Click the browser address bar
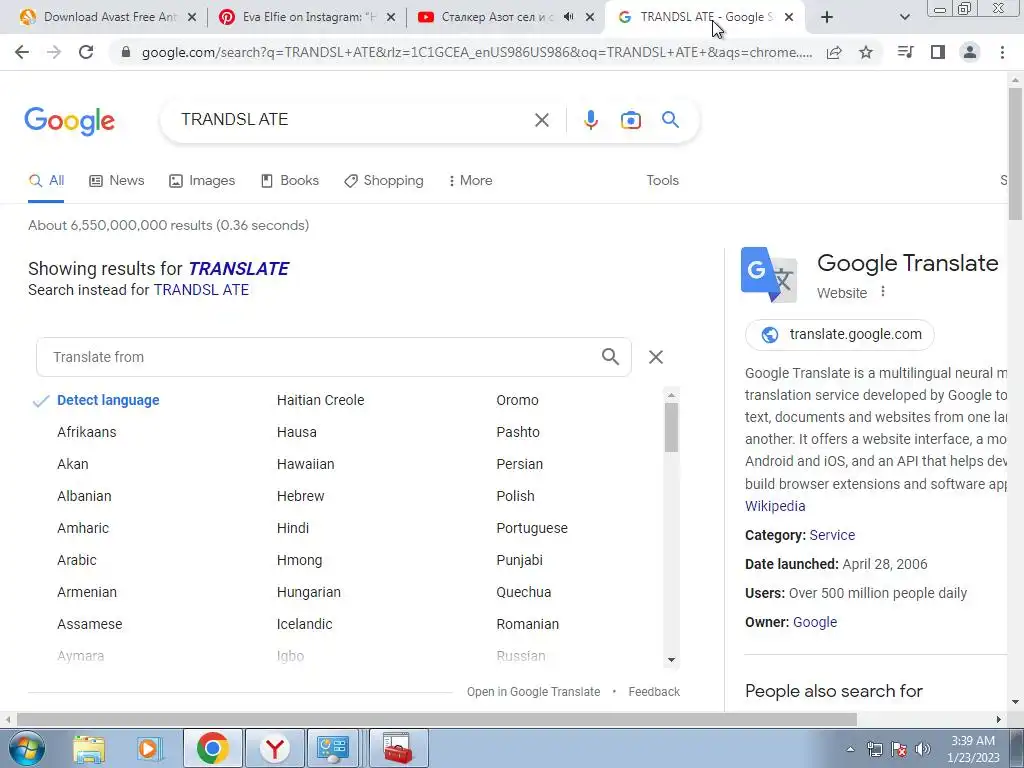Viewport: 1024px width, 768px height. pos(477,52)
